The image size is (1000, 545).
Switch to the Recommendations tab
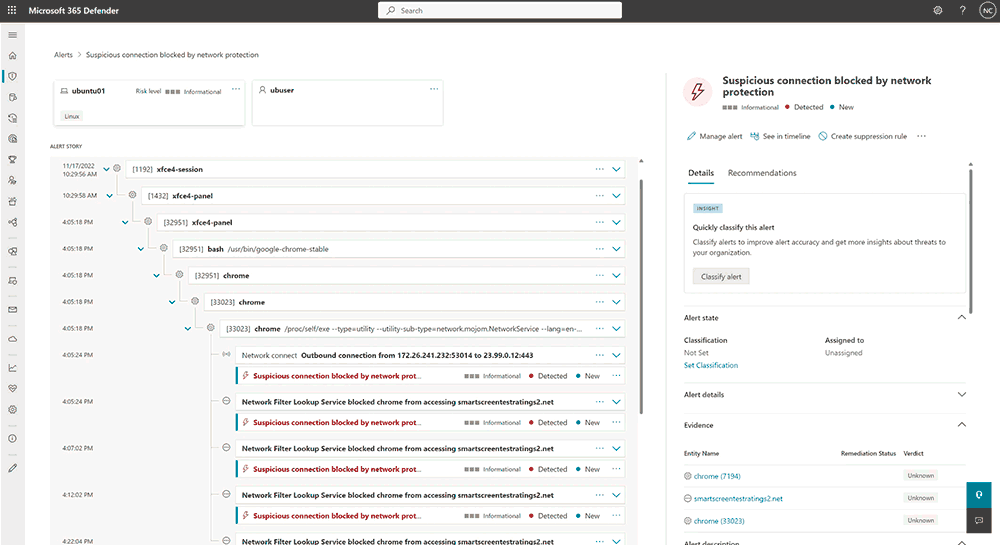click(x=761, y=173)
